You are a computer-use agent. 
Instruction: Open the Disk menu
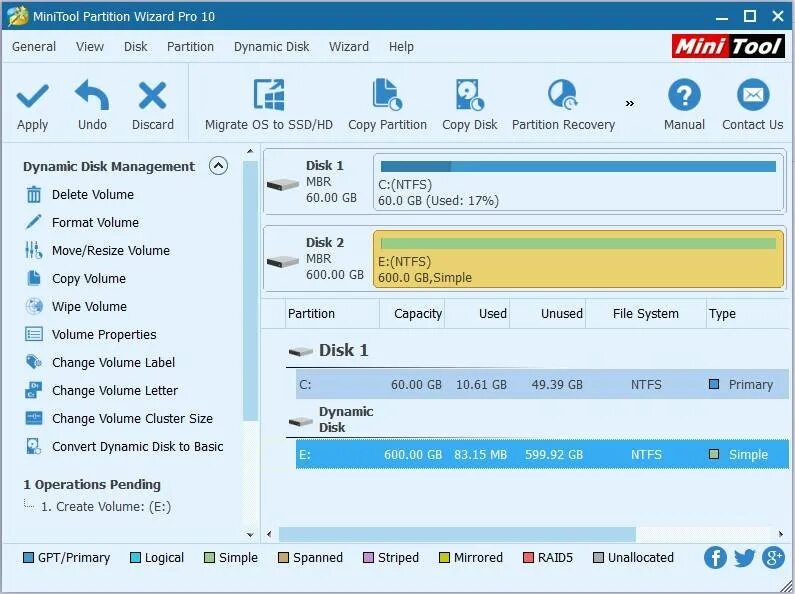pos(135,47)
